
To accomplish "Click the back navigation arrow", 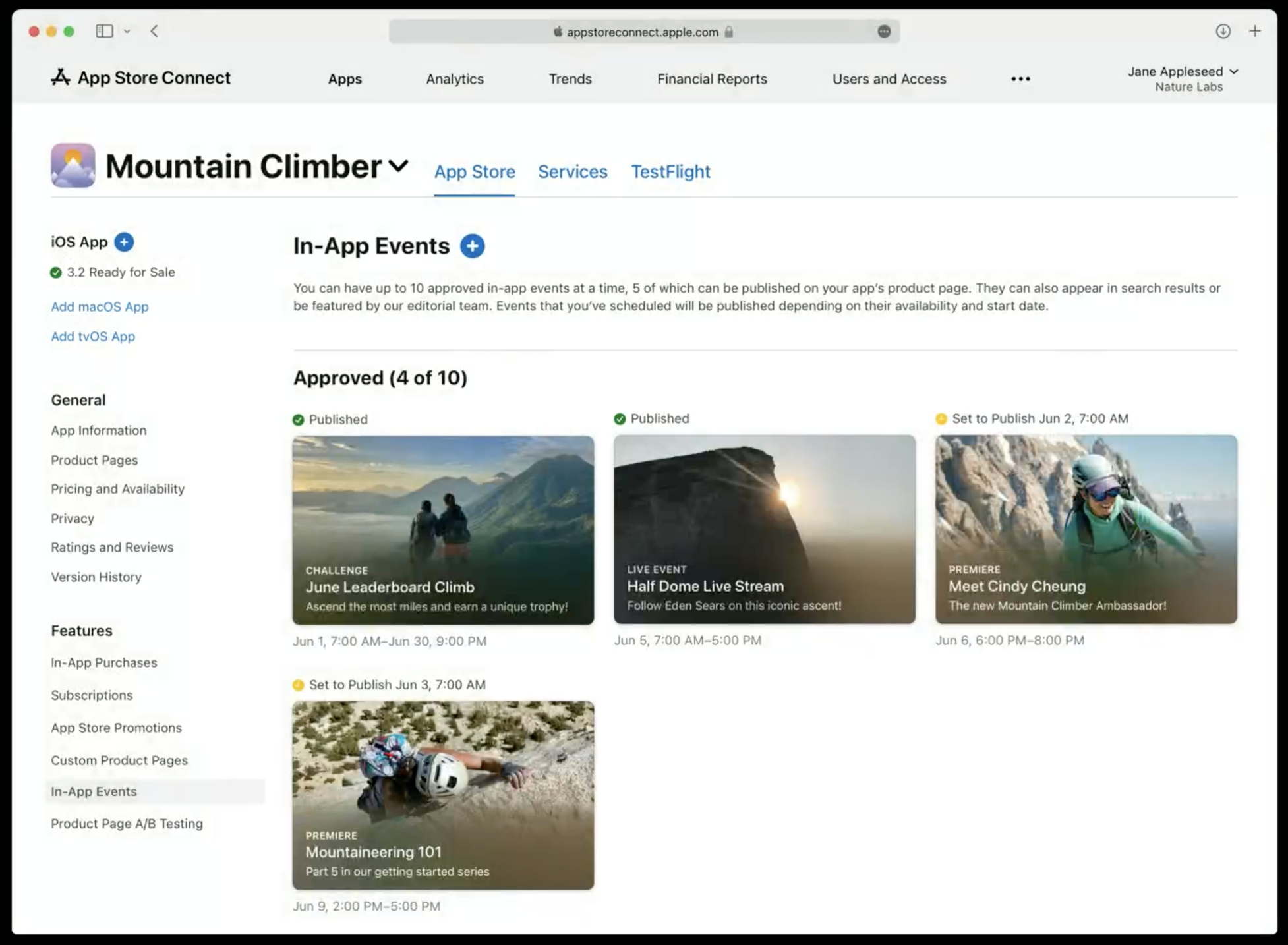I will pyautogui.click(x=154, y=31).
